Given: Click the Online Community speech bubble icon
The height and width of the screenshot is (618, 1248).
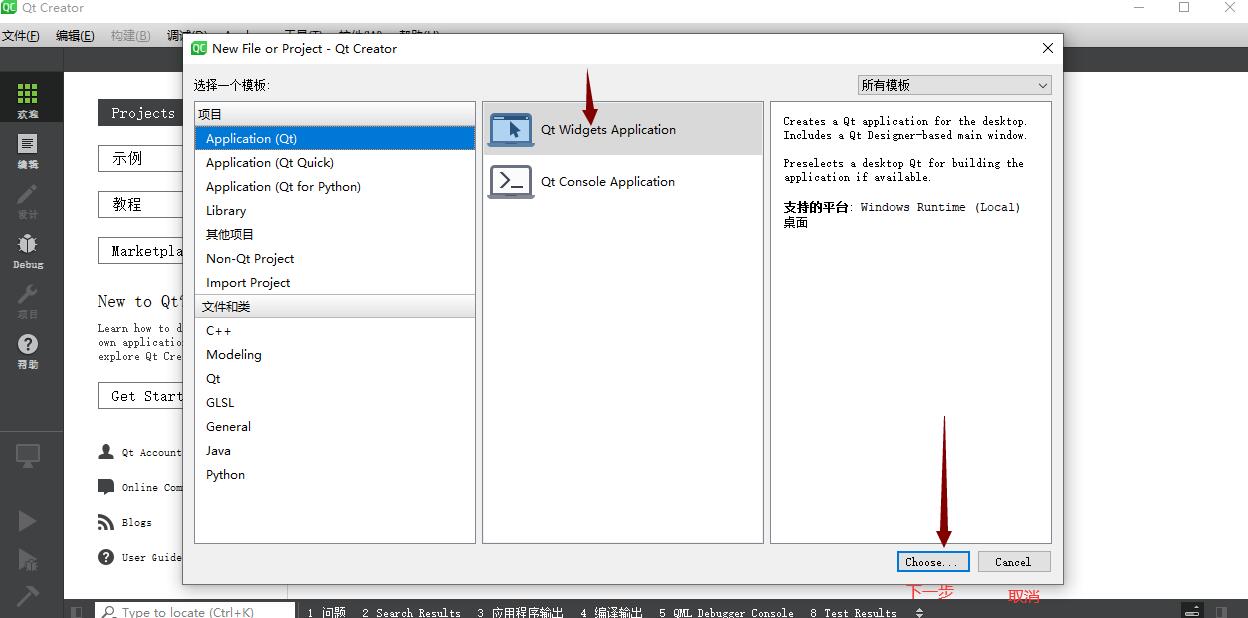Looking at the screenshot, I should [x=106, y=487].
